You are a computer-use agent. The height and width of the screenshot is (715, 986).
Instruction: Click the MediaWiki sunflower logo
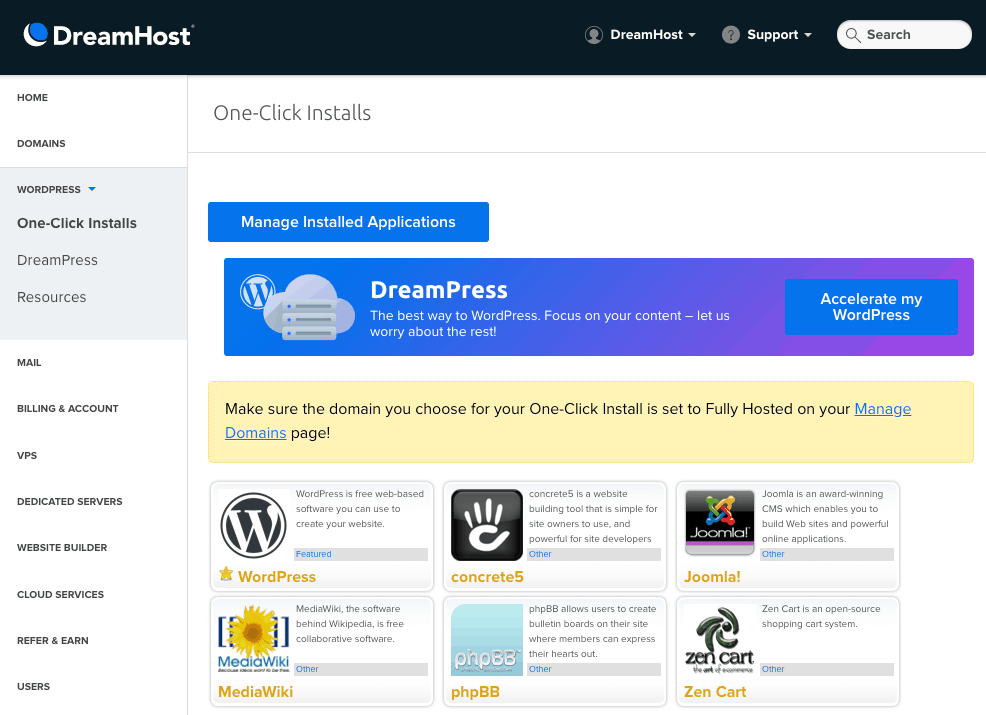tap(253, 639)
